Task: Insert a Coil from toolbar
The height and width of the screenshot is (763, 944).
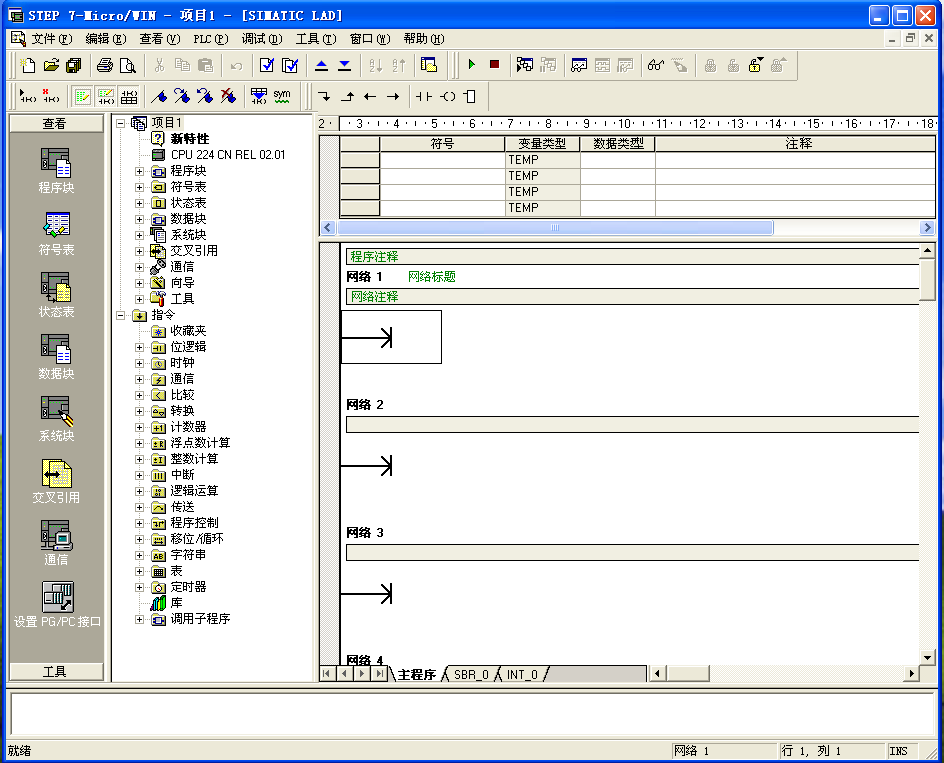Action: tap(448, 96)
